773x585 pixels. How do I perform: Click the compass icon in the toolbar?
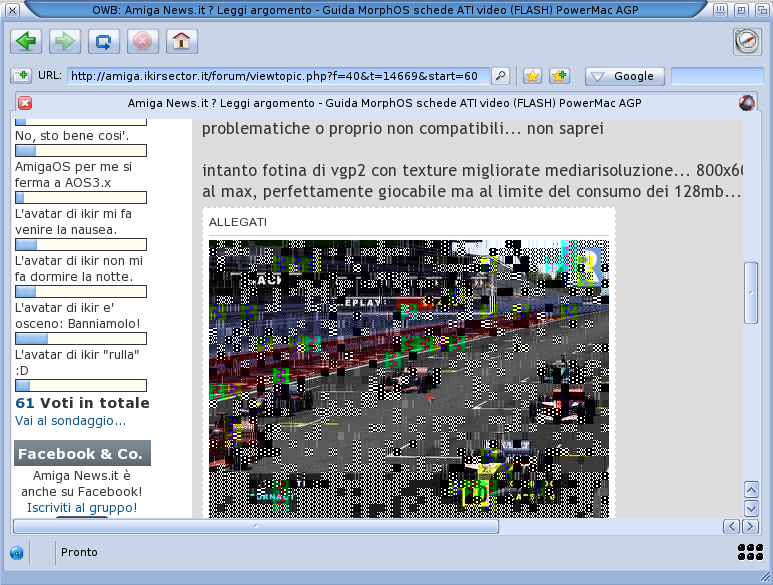point(747,41)
